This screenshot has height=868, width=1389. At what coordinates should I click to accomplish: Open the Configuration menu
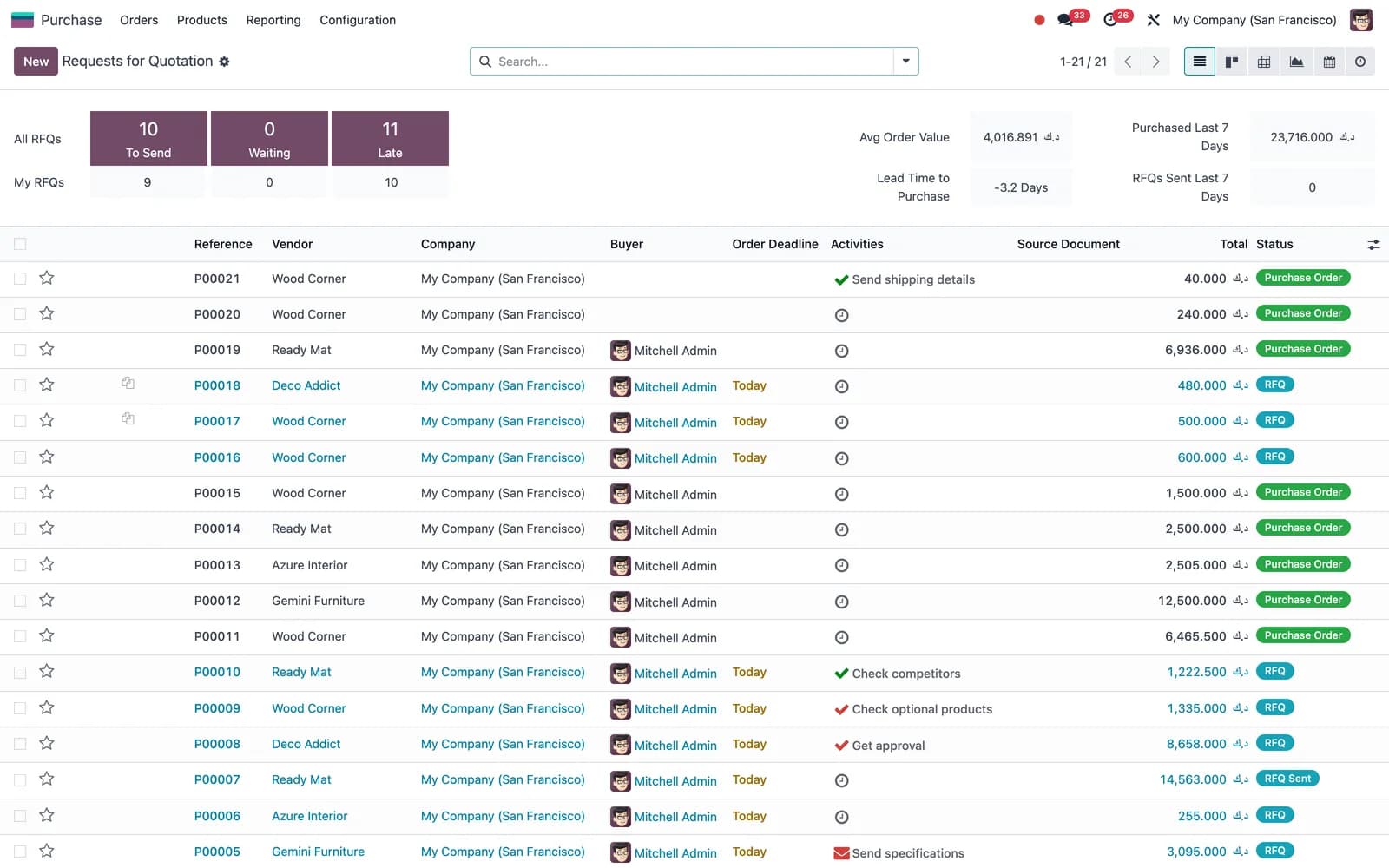point(358,20)
